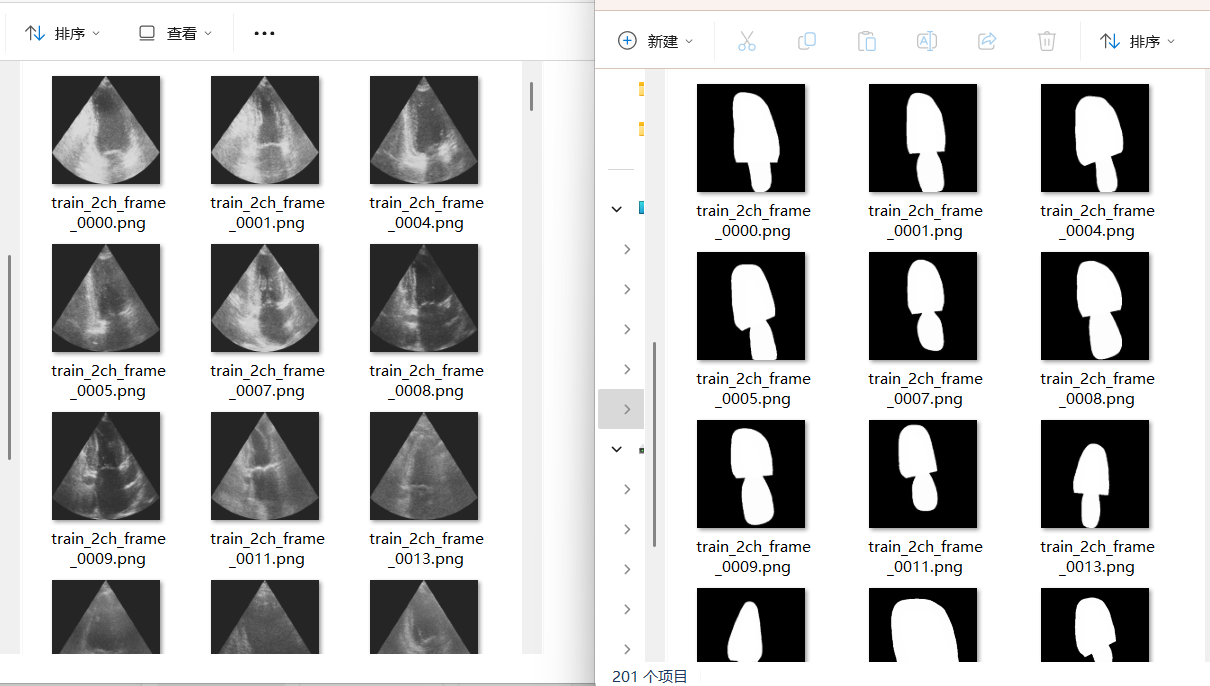The image size is (1210, 686).
Task: Click the Cut scissors icon in right window
Action: click(x=747, y=41)
